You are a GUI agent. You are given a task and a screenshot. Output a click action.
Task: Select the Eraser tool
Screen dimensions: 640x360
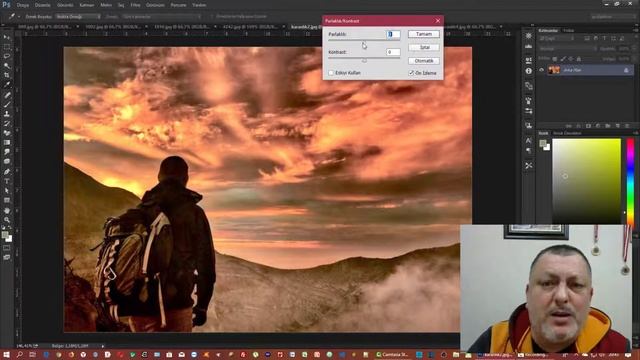(7, 133)
